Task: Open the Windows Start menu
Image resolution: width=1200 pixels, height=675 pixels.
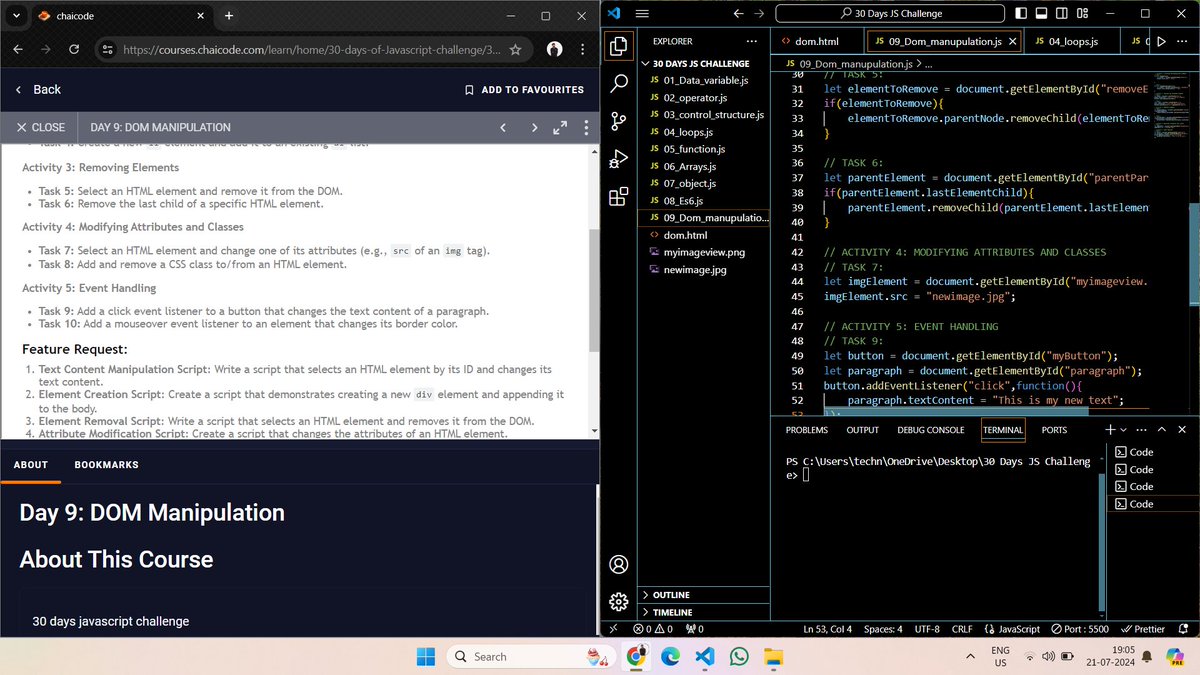Action: coord(426,657)
